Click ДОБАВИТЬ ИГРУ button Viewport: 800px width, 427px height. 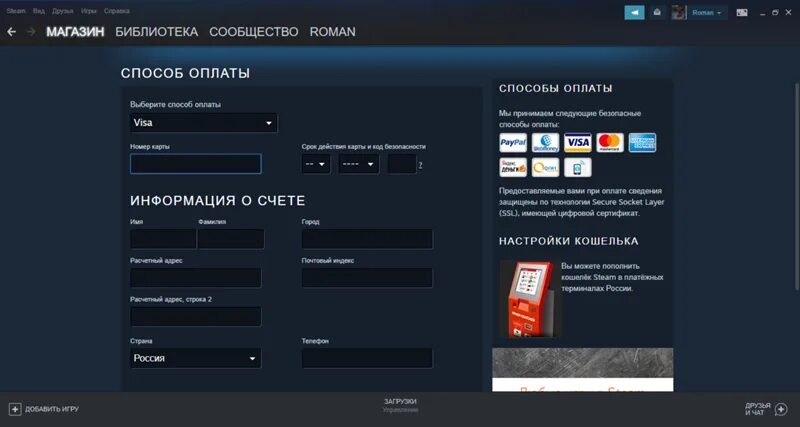pos(44,409)
